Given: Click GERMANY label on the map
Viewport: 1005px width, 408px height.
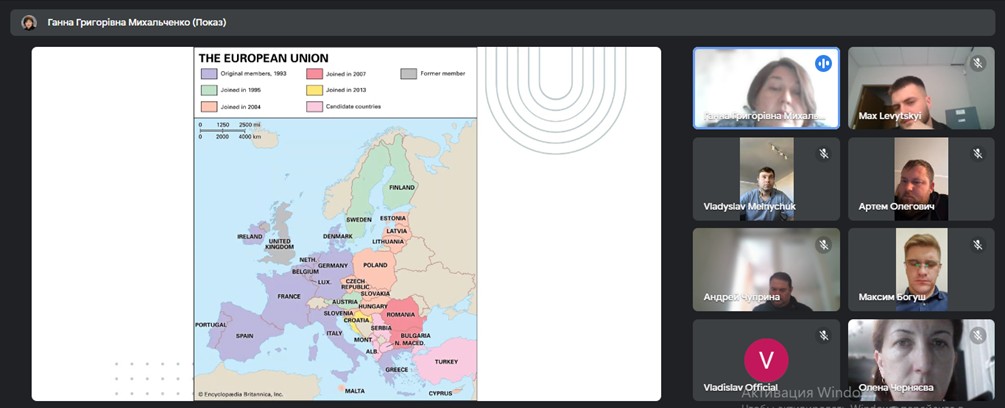Looking at the screenshot, I should coord(333,266).
